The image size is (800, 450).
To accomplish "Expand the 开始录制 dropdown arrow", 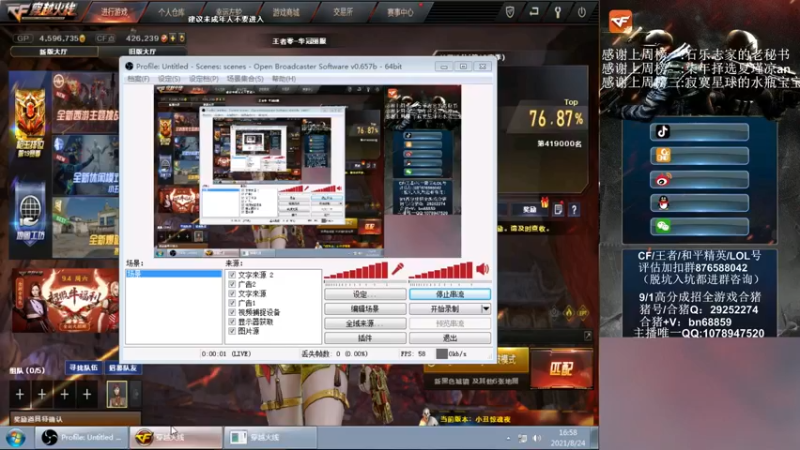I will click(x=486, y=309).
